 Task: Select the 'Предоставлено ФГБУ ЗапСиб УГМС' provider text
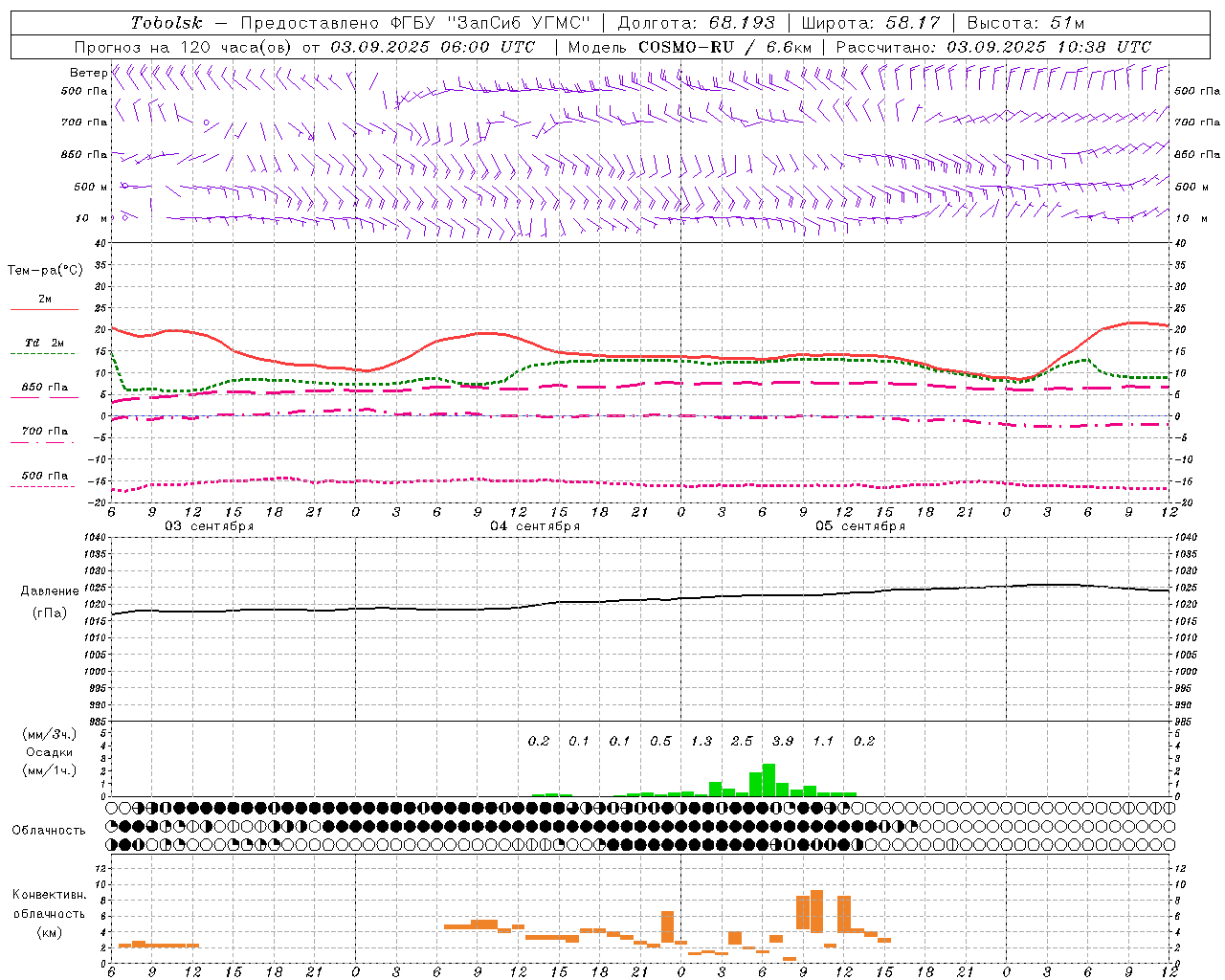[415, 23]
